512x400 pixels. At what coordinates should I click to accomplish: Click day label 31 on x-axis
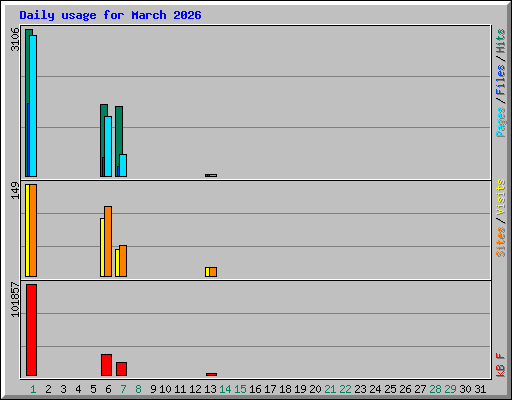(x=480, y=389)
